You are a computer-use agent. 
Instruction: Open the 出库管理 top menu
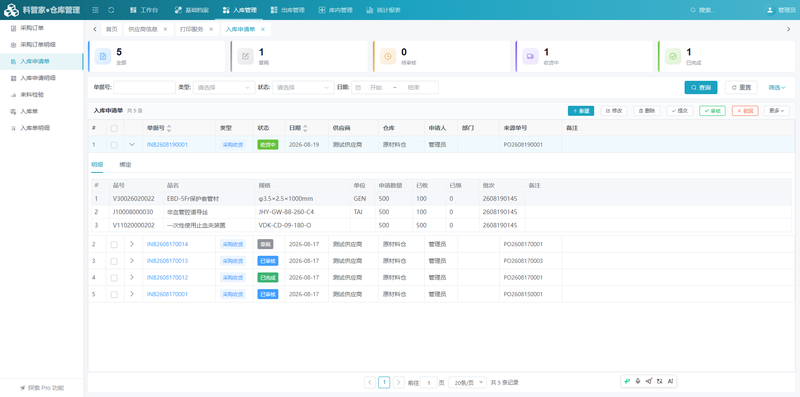pyautogui.click(x=288, y=10)
